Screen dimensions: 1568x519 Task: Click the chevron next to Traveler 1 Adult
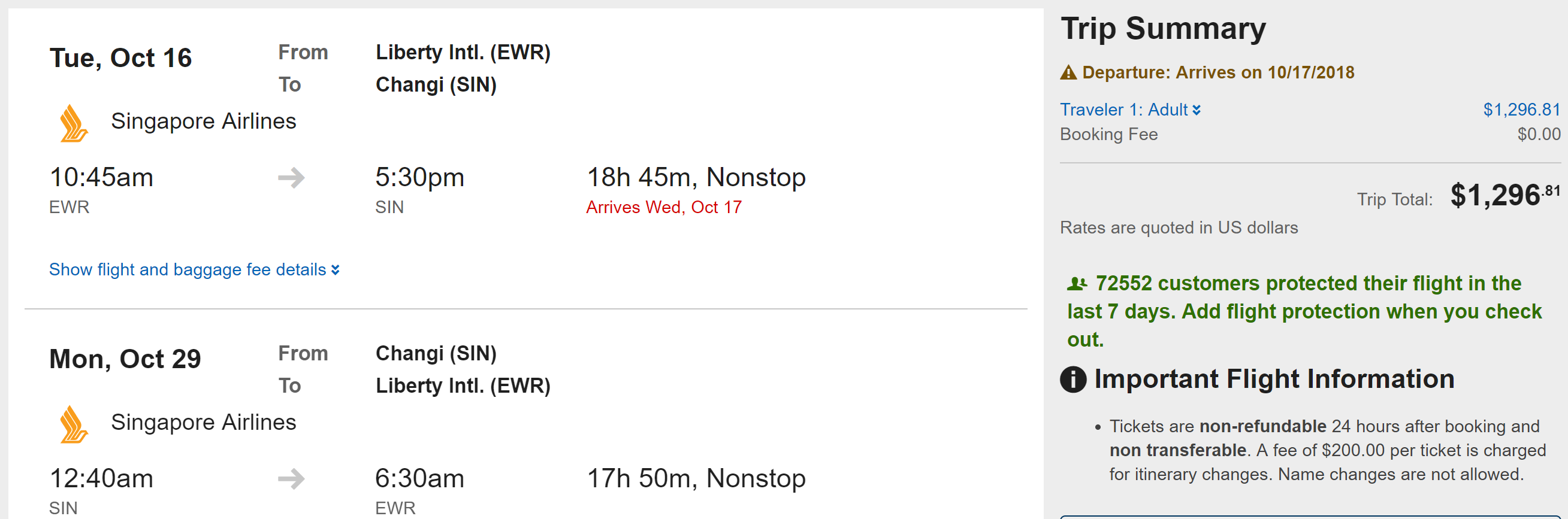pos(1197,110)
